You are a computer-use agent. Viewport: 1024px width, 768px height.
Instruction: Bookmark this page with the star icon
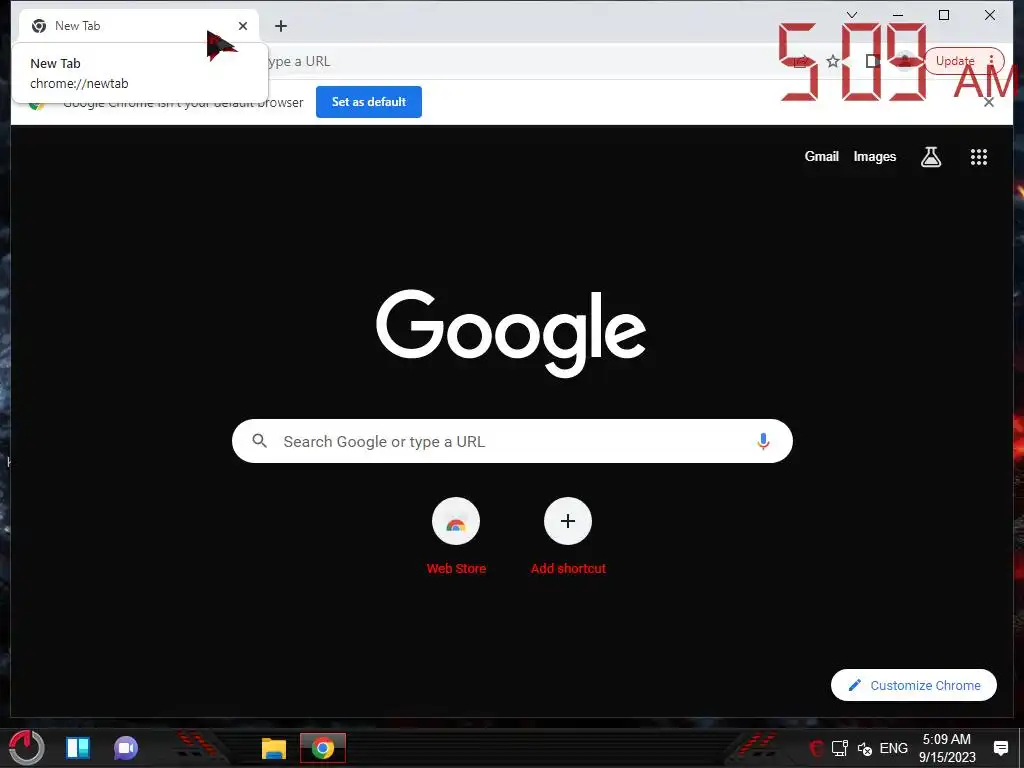(x=833, y=61)
